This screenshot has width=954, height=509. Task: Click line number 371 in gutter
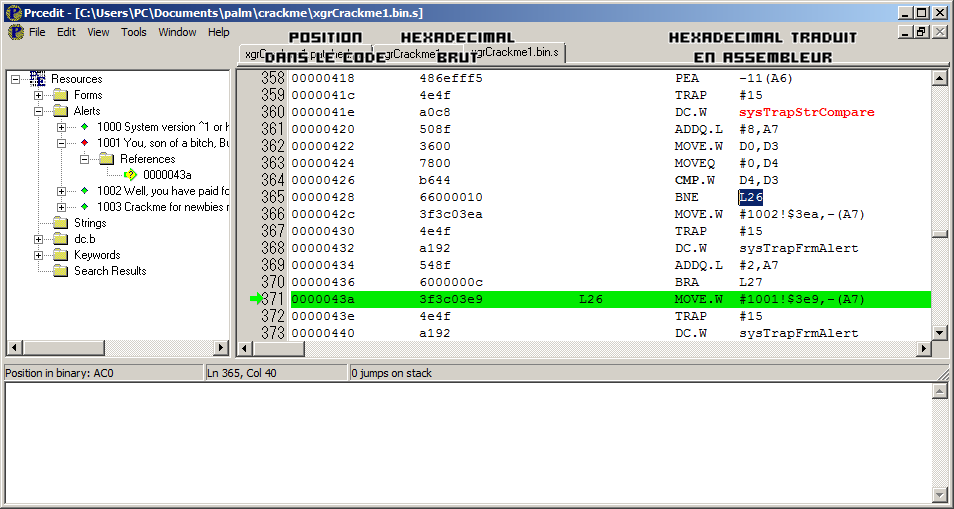coord(273,299)
